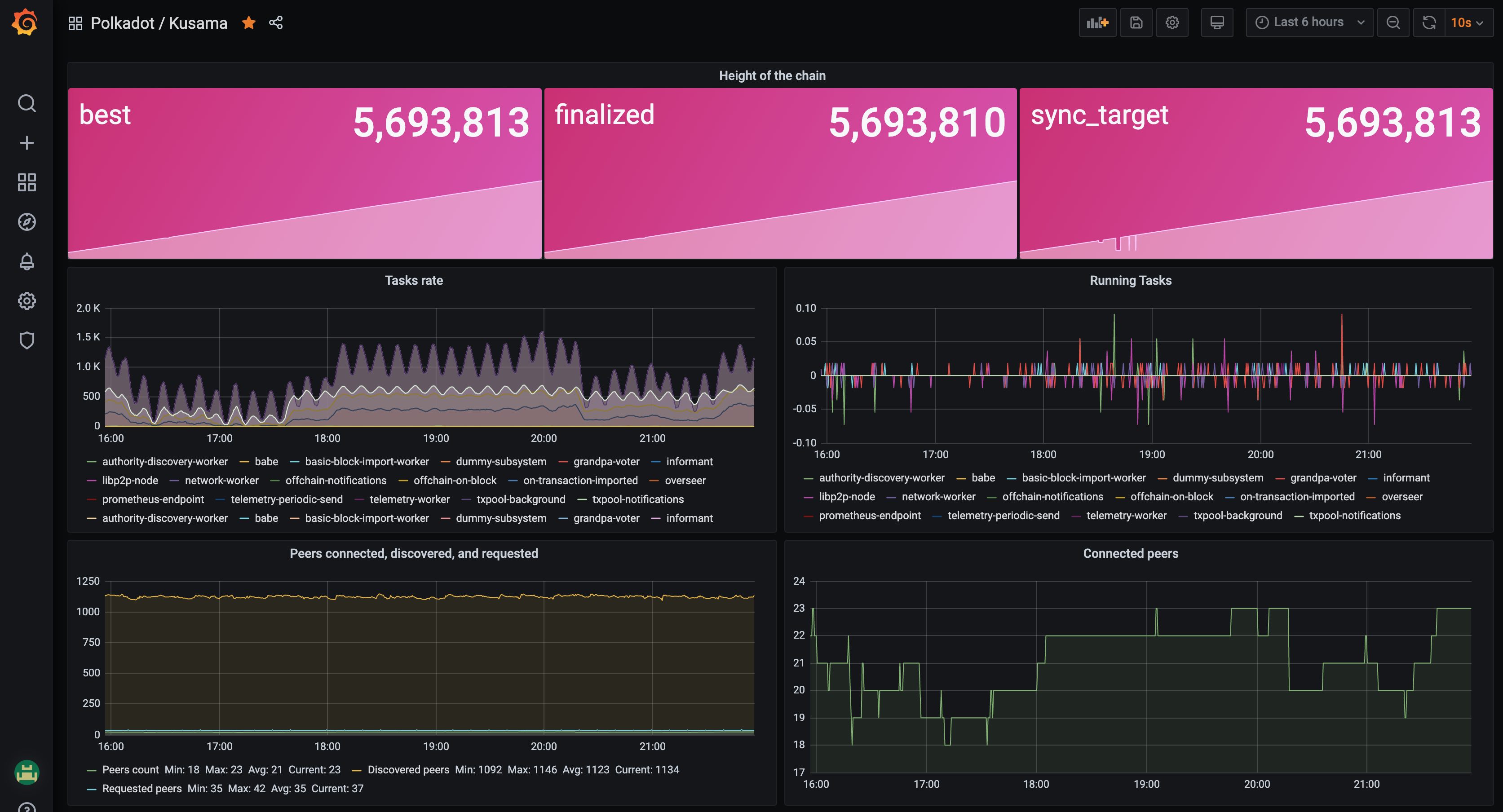The image size is (1503, 812).
Task: Open the Last 6 hours time range picker
Action: [1308, 23]
